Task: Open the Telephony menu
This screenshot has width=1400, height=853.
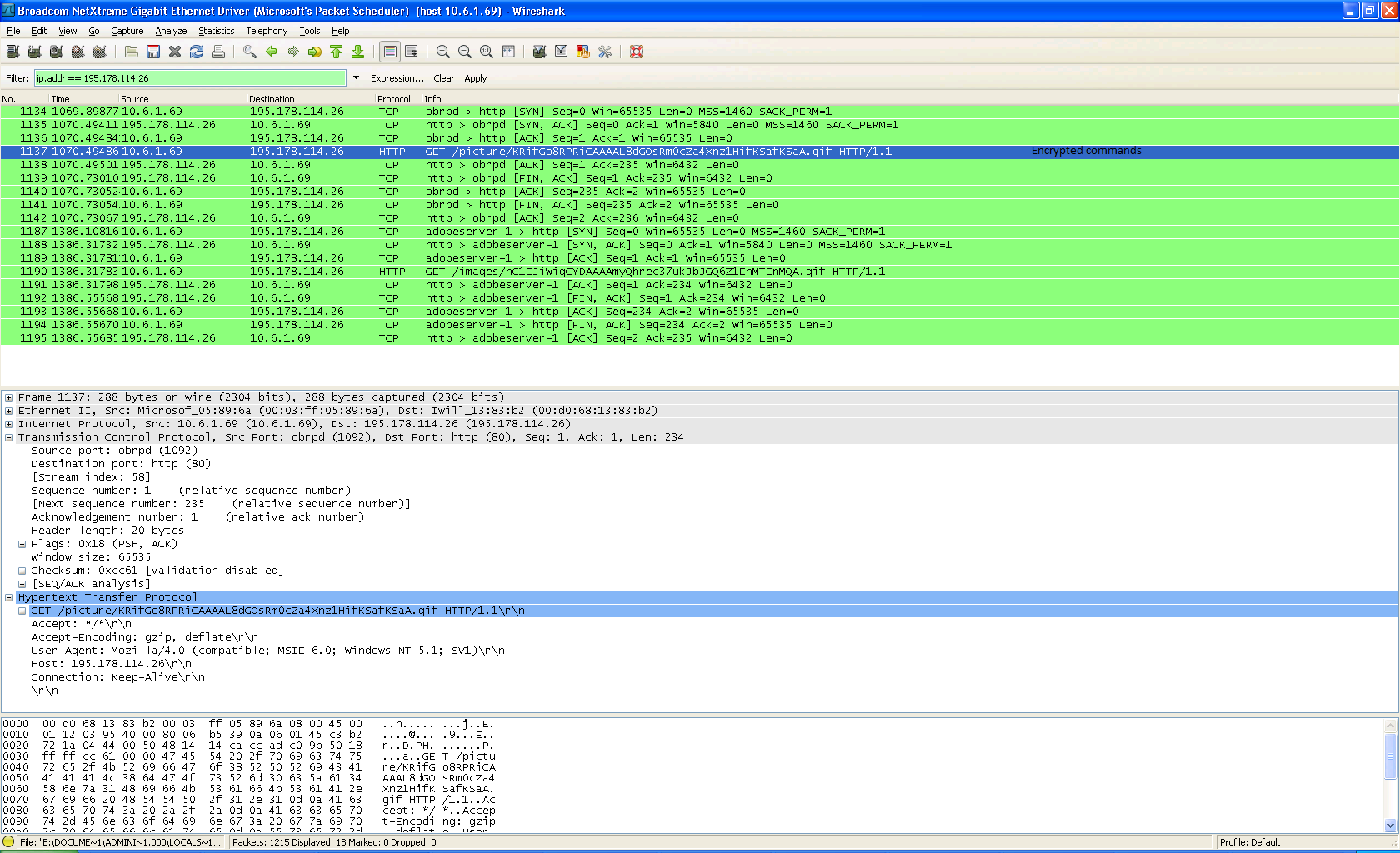Action: click(267, 31)
